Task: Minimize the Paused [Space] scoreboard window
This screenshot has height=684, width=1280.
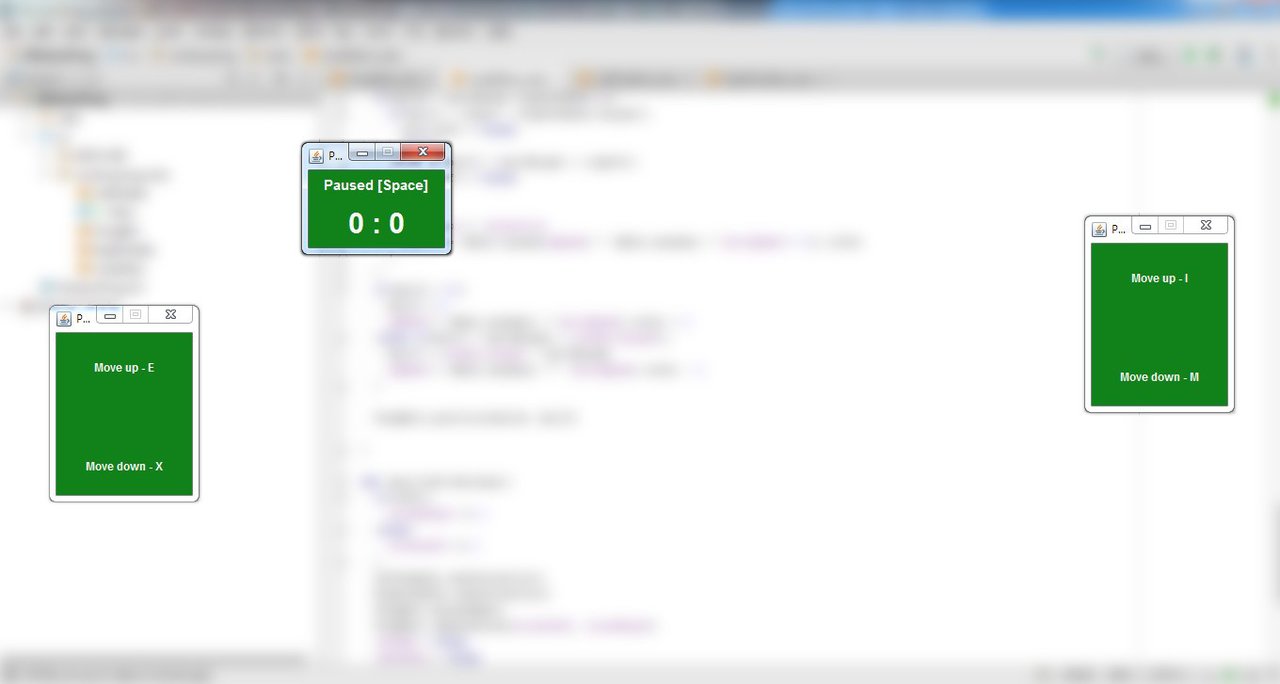Action: [362, 152]
